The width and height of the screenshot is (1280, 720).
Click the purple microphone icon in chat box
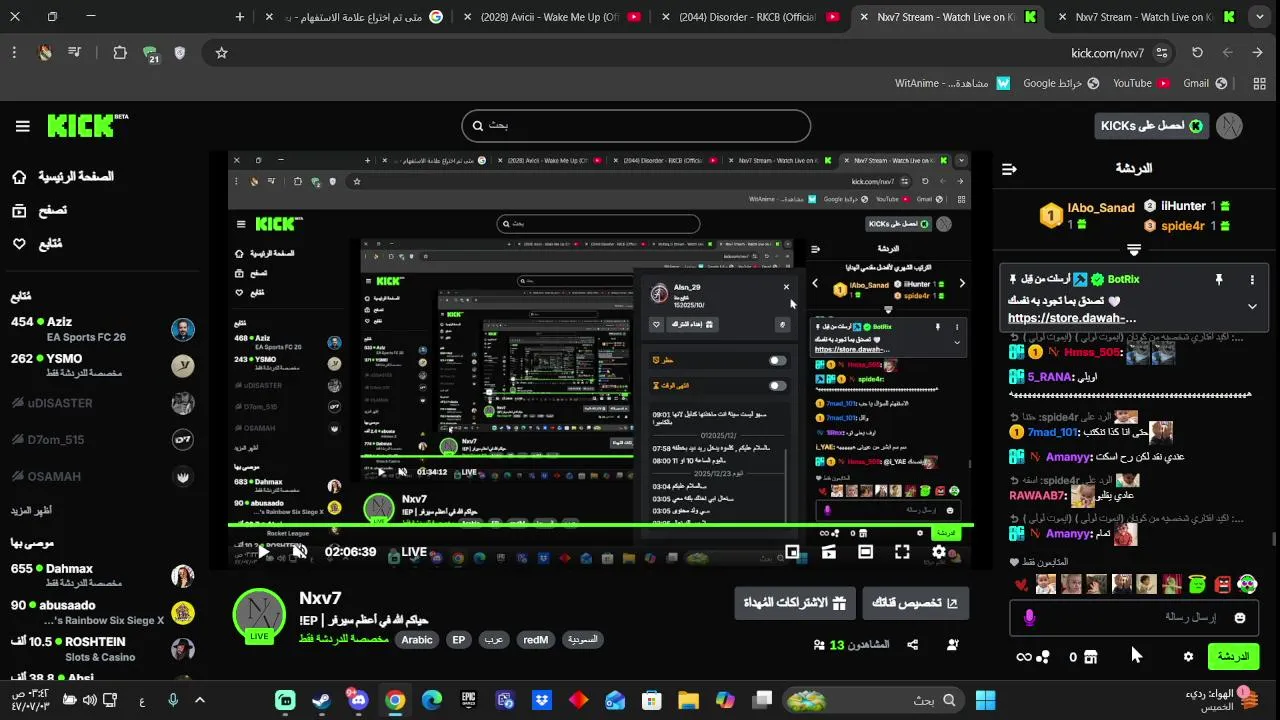pyautogui.click(x=1030, y=618)
